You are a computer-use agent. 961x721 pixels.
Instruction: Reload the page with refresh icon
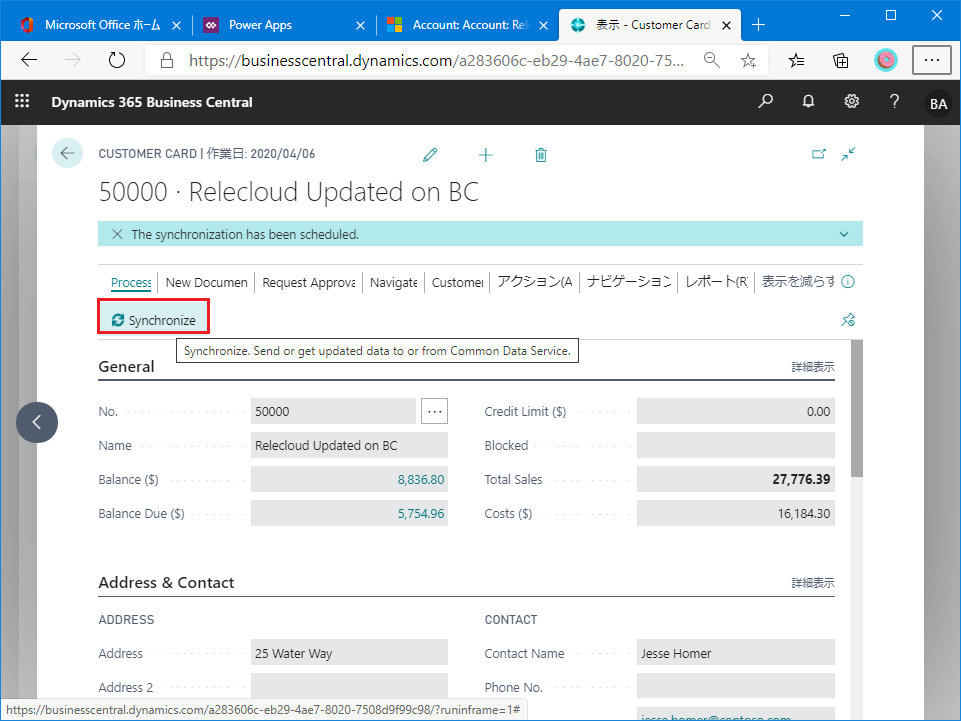click(x=116, y=59)
